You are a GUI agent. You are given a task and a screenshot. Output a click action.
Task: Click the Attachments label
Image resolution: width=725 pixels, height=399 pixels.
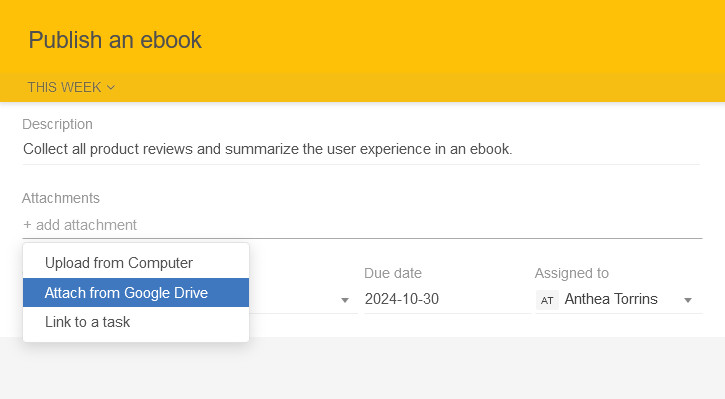(x=61, y=198)
